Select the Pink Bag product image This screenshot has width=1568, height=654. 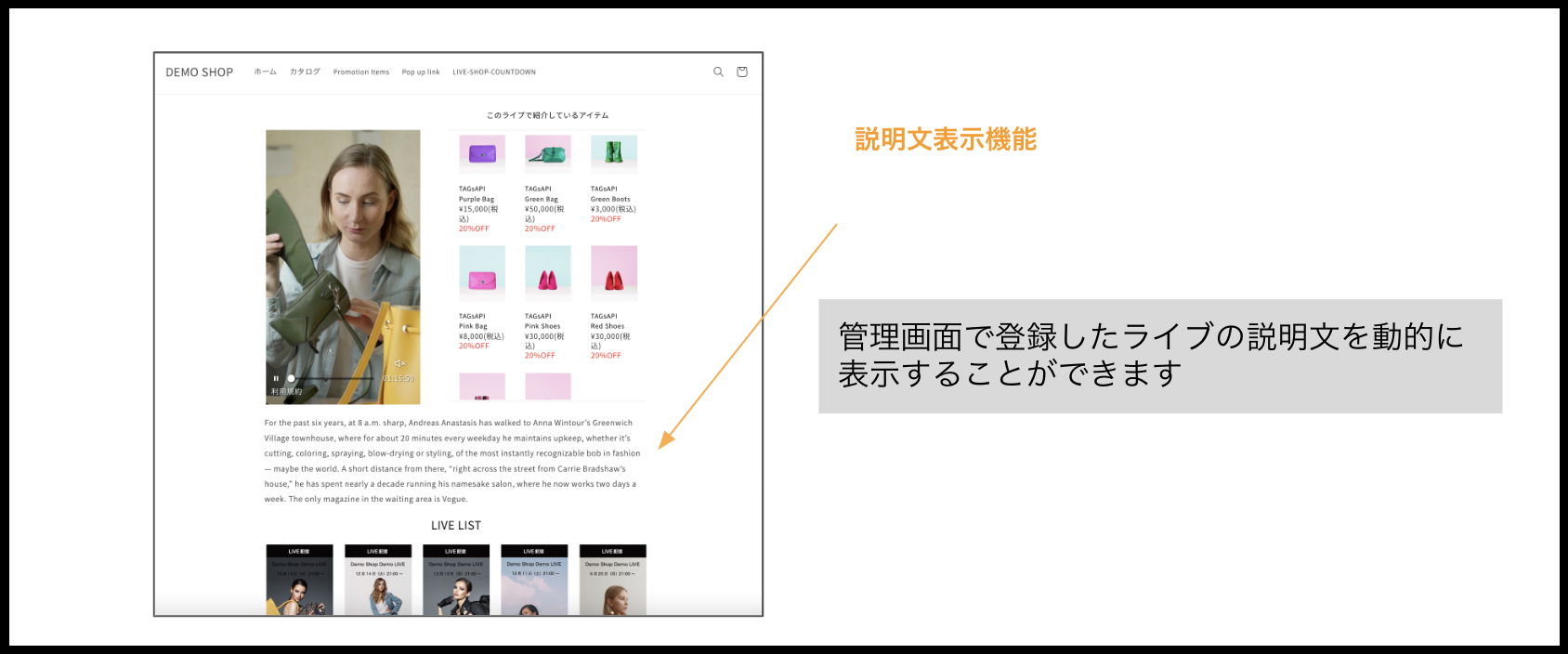[x=482, y=273]
